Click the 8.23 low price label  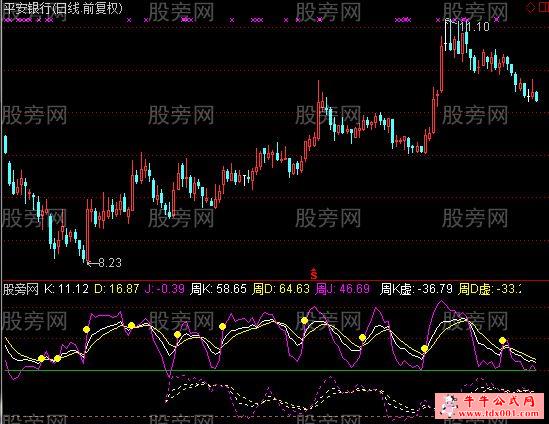(x=110, y=263)
